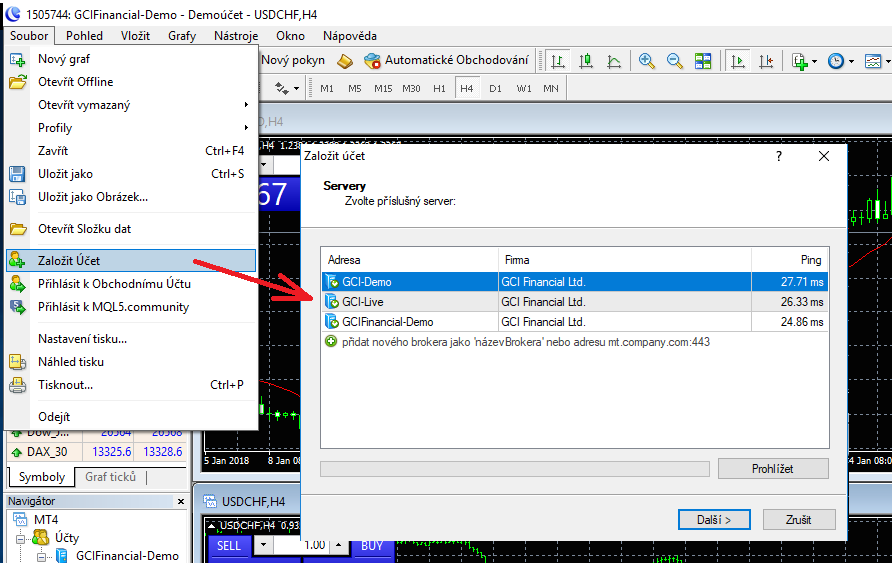Click the Další button

(714, 519)
